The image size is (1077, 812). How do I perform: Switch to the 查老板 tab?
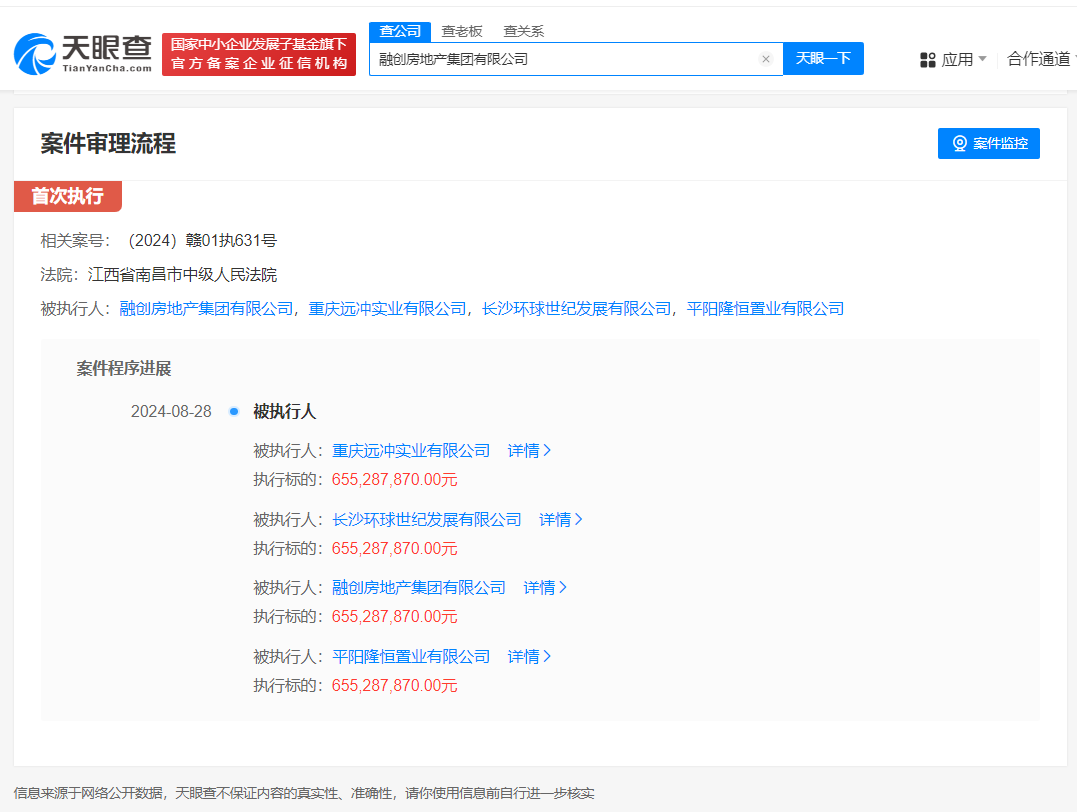[462, 31]
